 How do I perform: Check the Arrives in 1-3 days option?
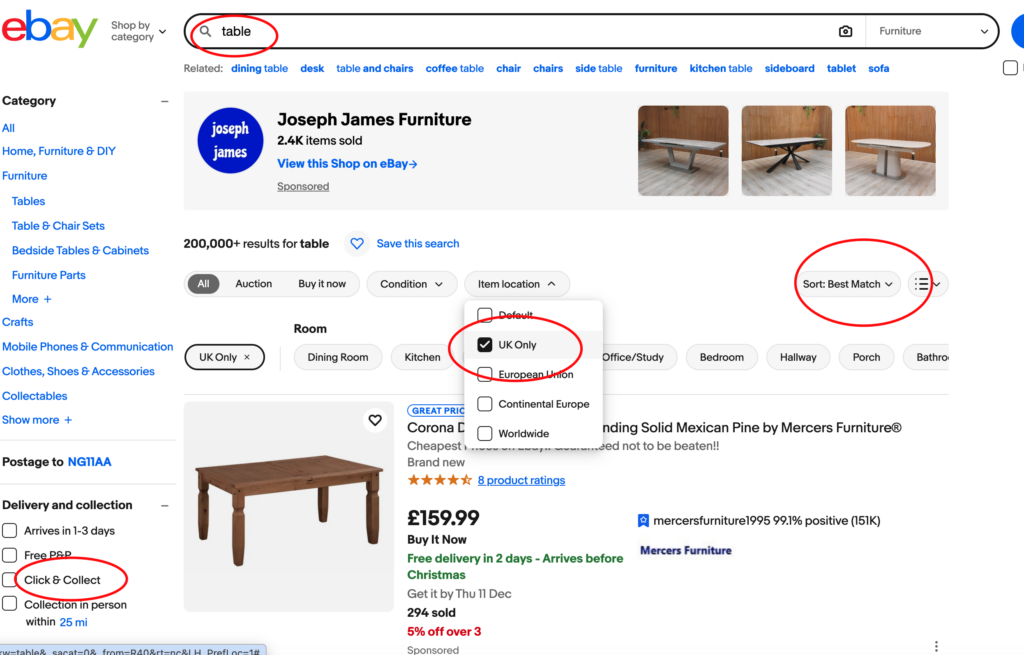tap(10, 531)
